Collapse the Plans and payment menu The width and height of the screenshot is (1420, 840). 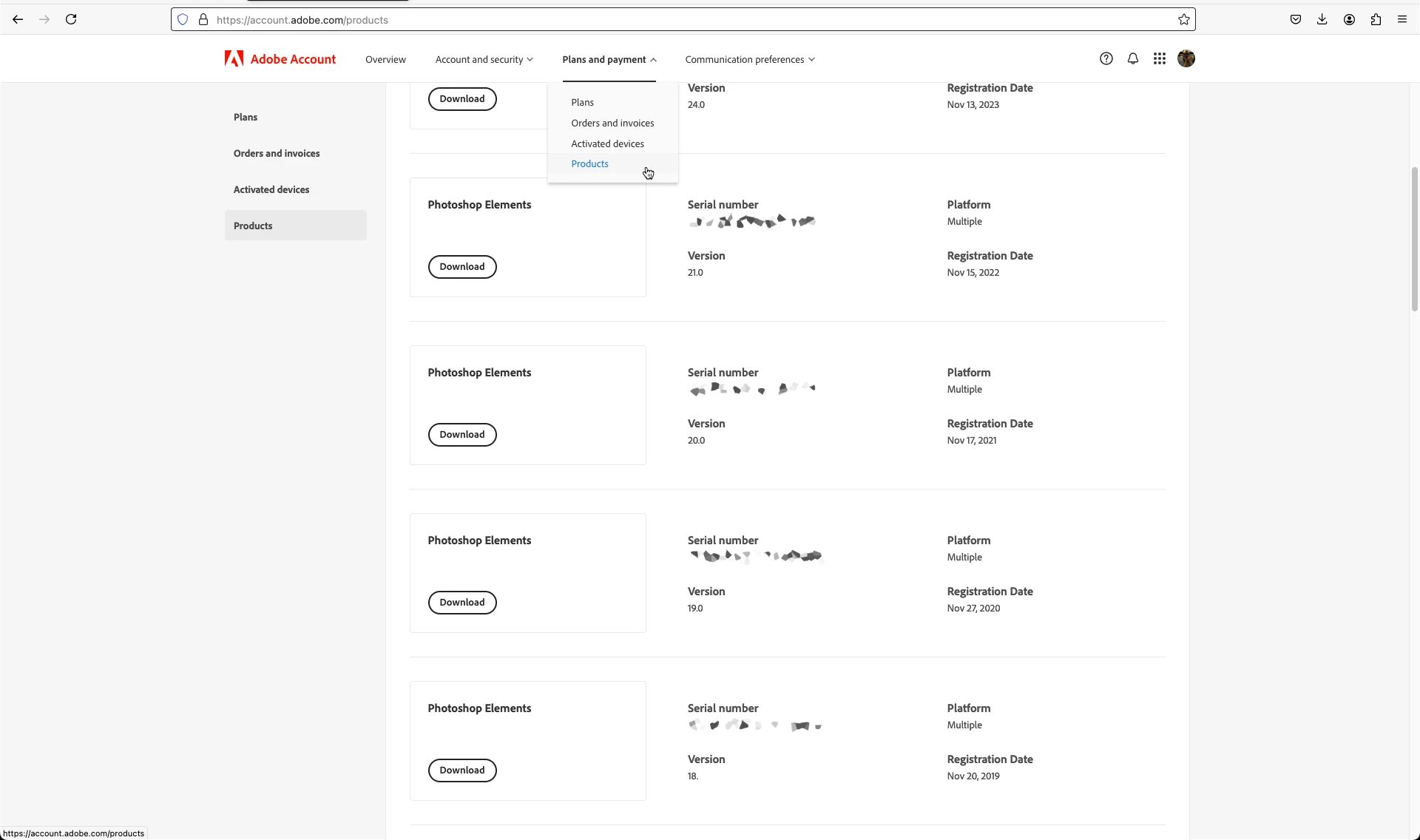coord(609,60)
